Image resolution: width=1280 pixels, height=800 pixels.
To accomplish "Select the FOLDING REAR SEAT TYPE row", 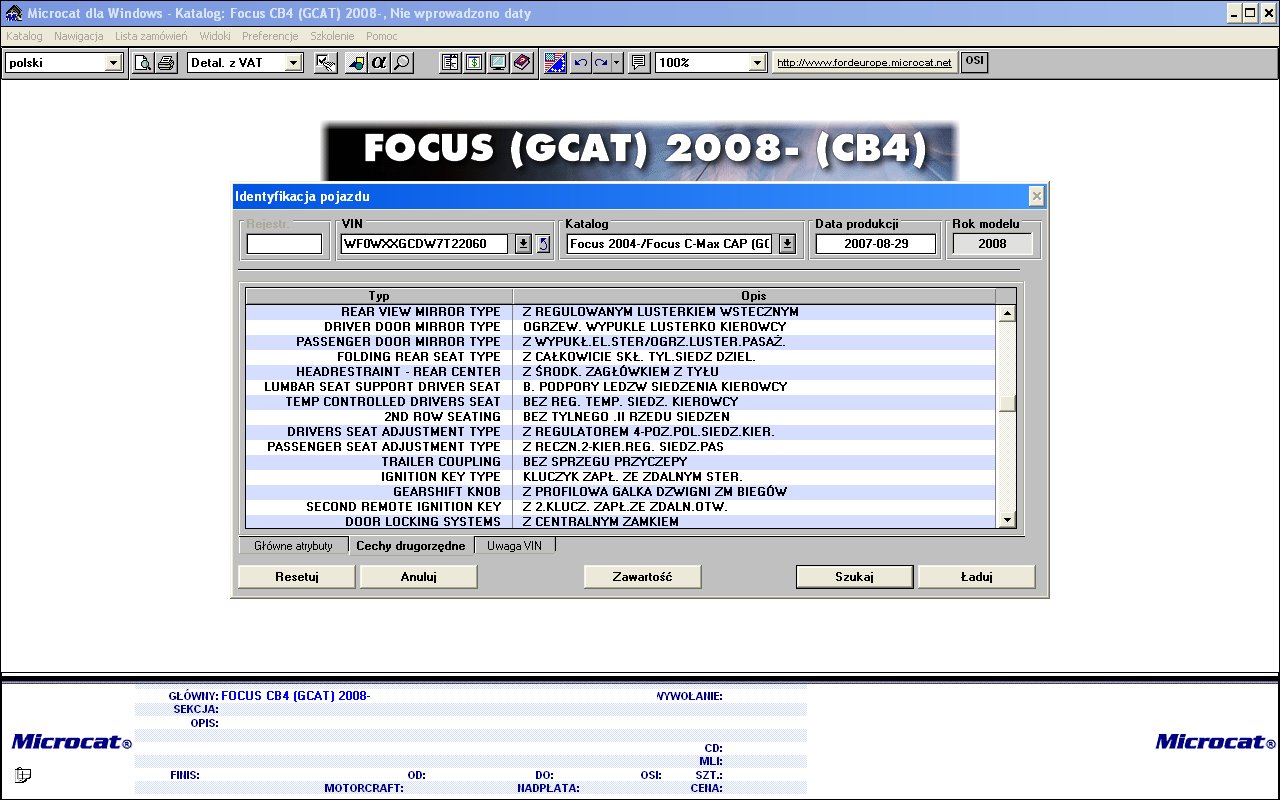I will click(622, 357).
